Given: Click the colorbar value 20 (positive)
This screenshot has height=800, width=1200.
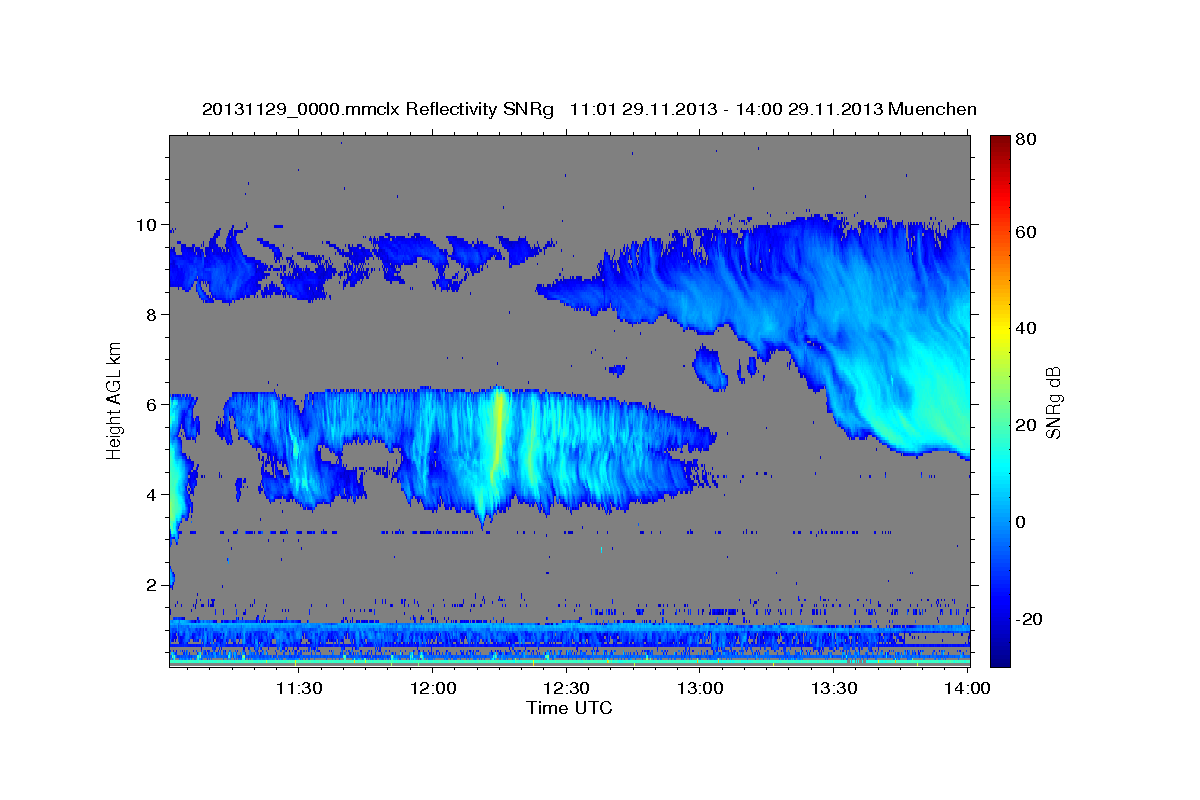Looking at the screenshot, I should (1026, 425).
